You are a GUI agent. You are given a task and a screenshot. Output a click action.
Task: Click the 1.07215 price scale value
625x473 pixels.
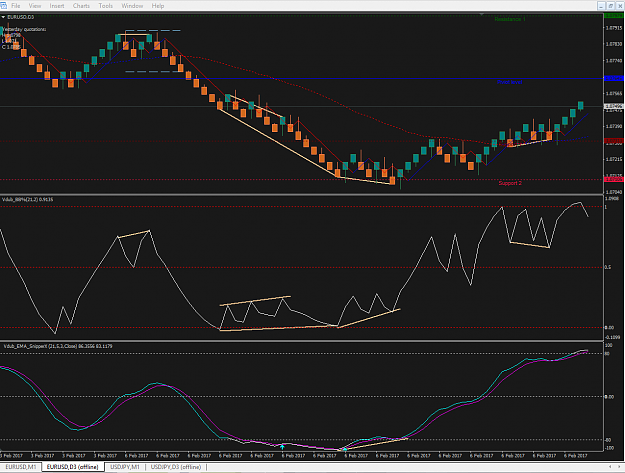tap(614, 159)
